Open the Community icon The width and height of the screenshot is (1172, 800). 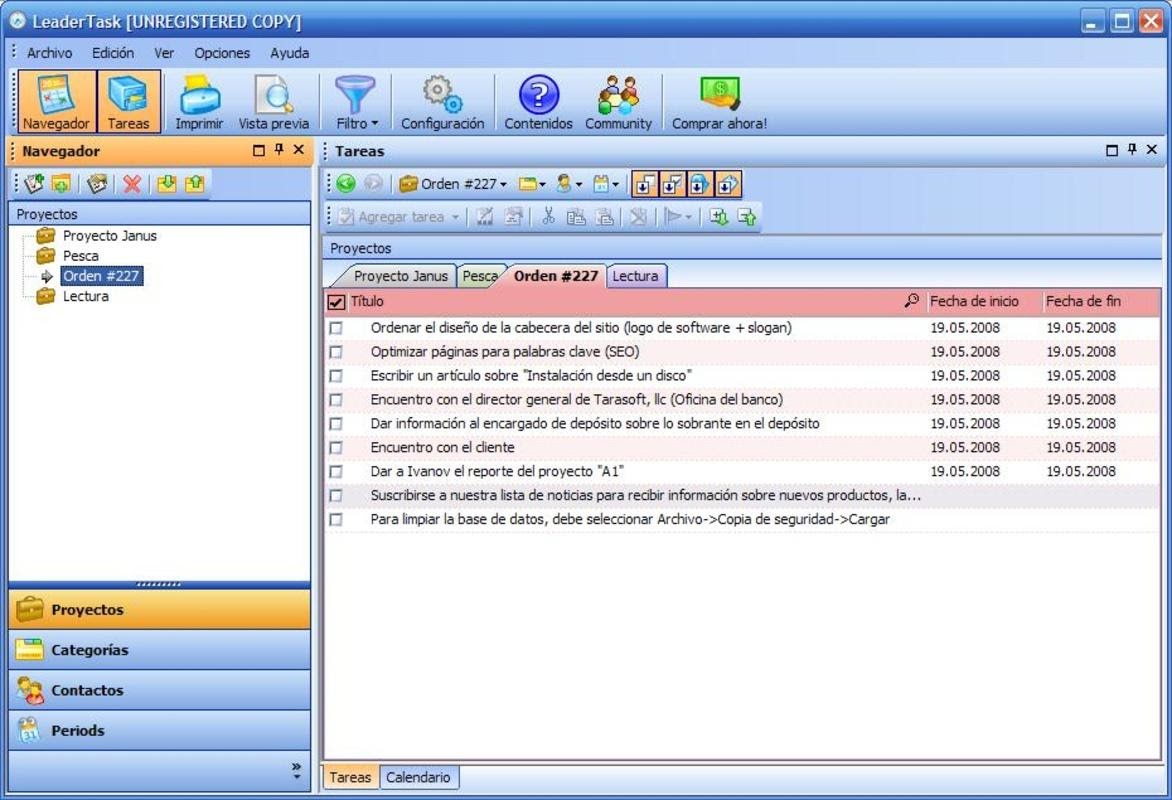pos(618,102)
